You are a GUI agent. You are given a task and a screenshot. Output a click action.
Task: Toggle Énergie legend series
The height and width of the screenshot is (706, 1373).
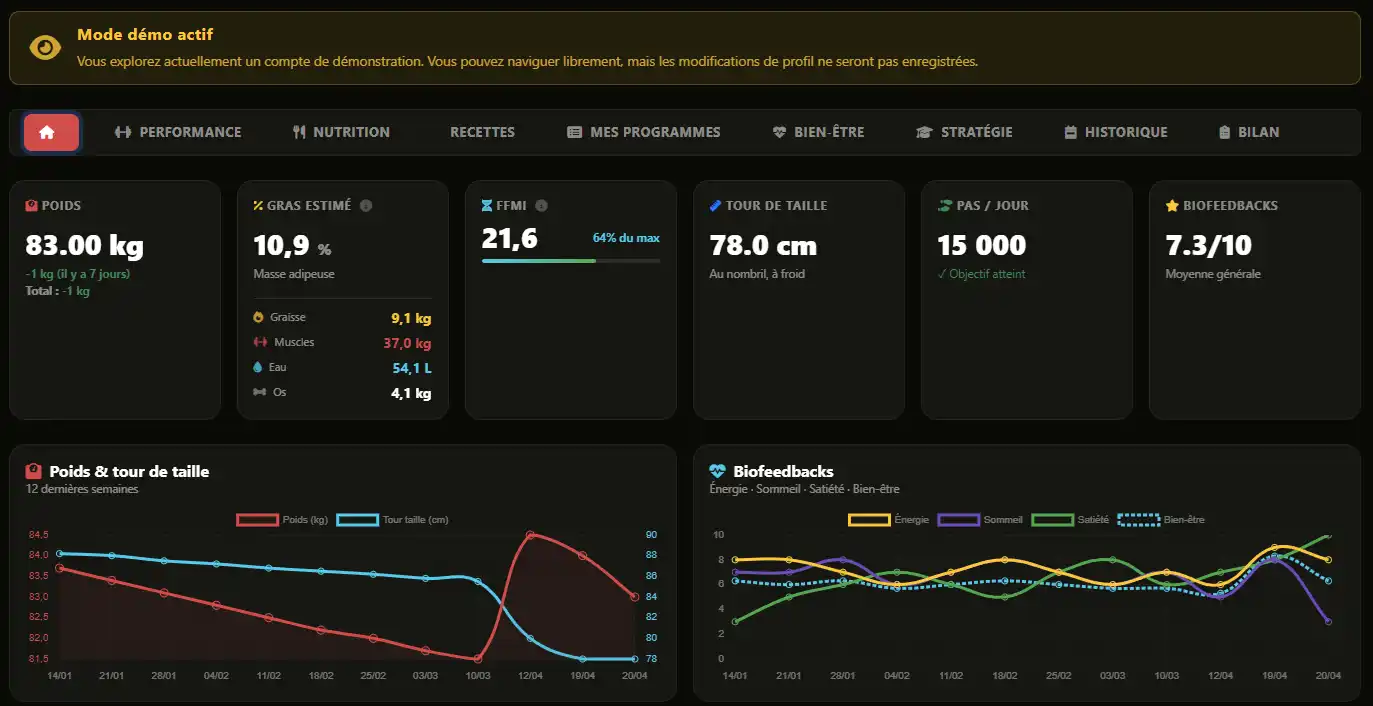pyautogui.click(x=889, y=520)
